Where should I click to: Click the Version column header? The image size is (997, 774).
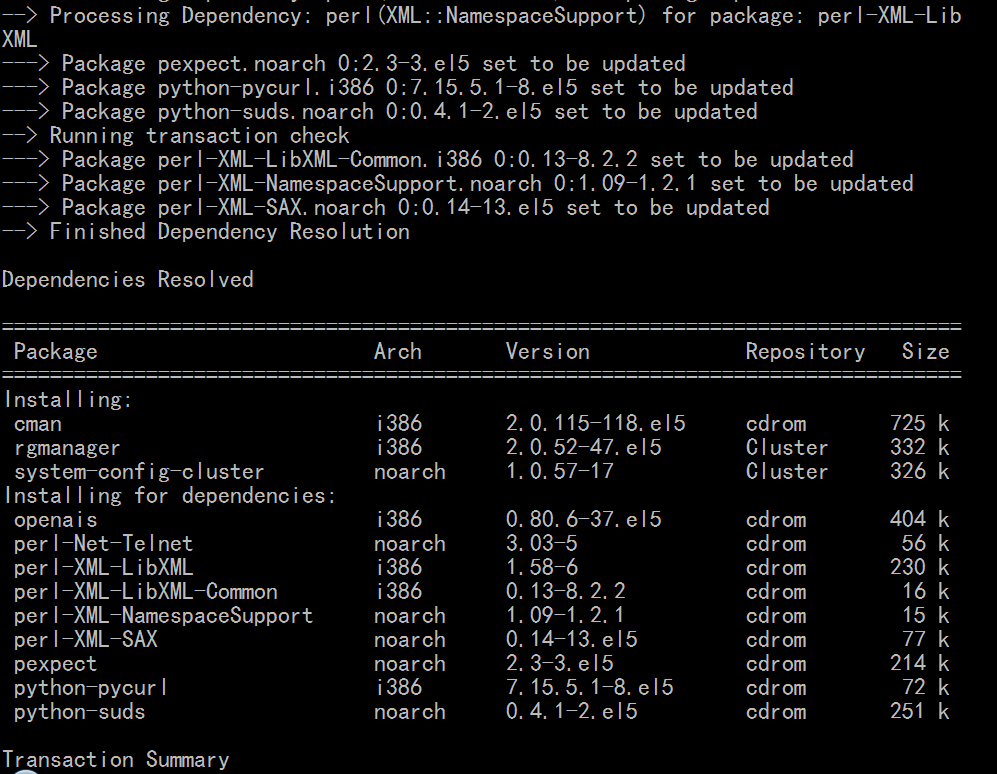point(547,351)
